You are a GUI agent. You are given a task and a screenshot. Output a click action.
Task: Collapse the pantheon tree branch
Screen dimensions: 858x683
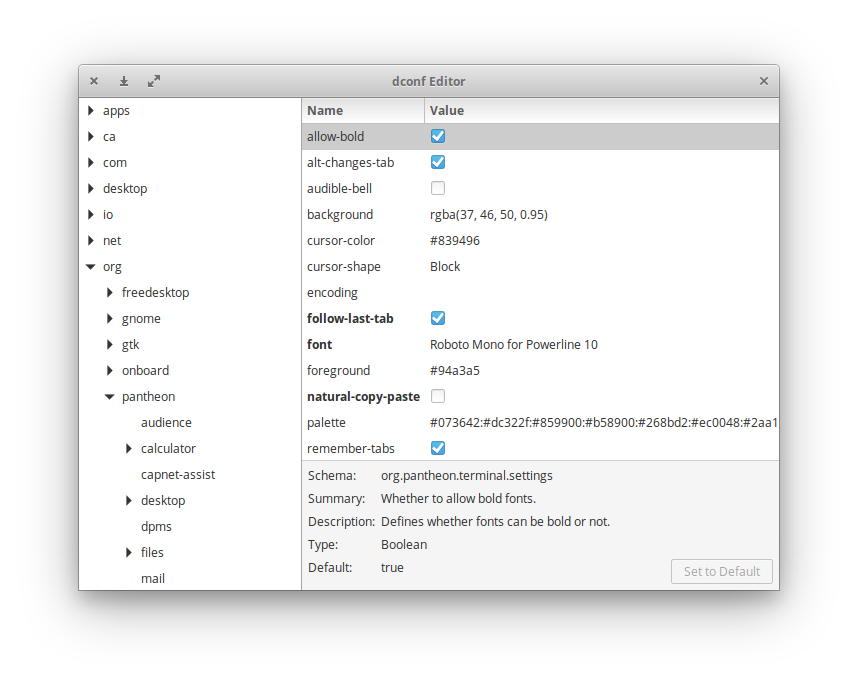[109, 396]
